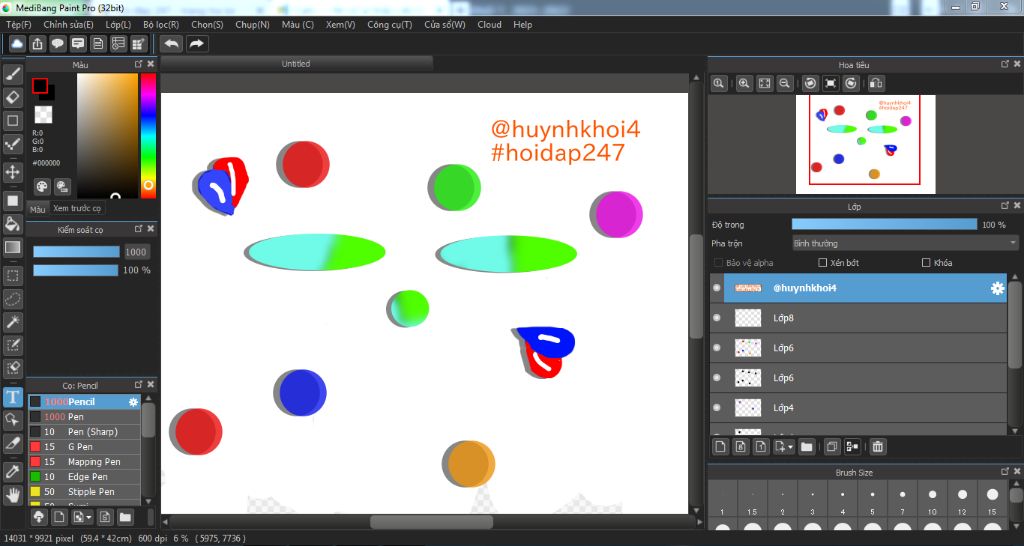The width and height of the screenshot is (1024, 546).
Task: Click the Undo arrow
Action: [172, 44]
